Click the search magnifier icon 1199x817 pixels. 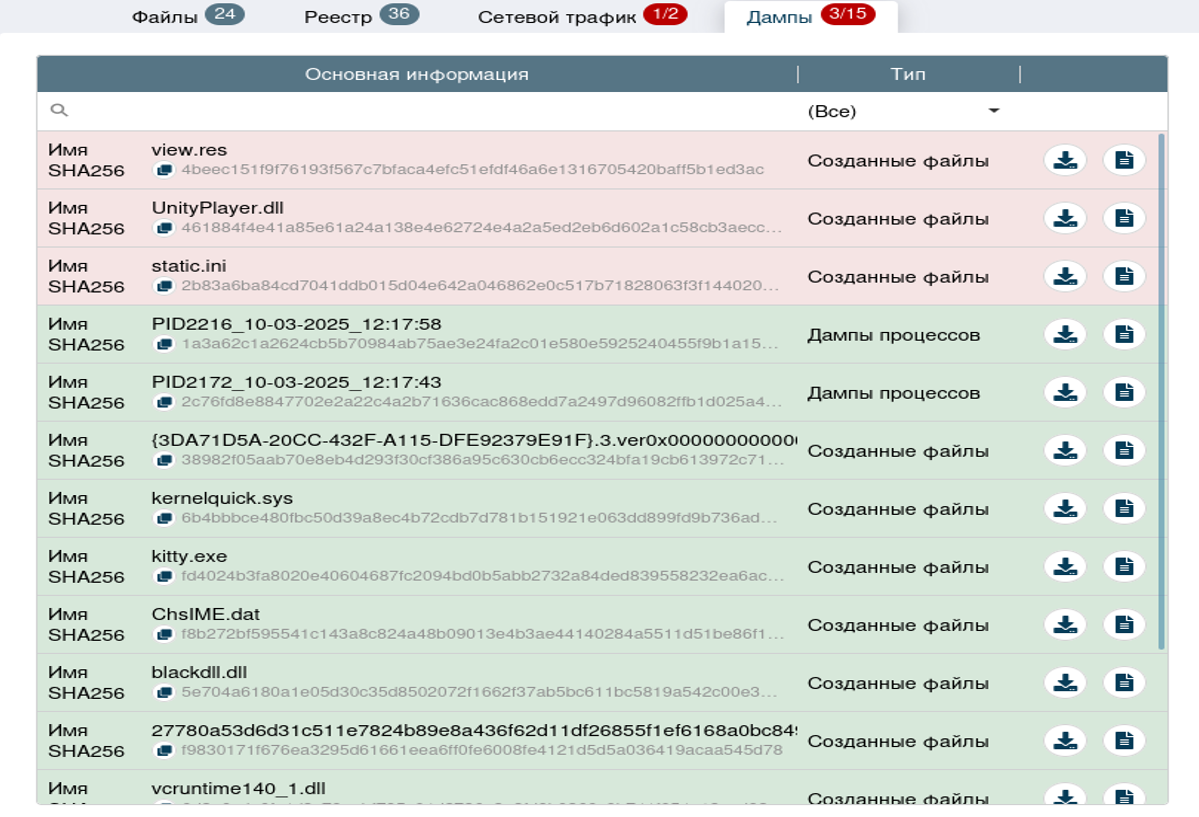[59, 111]
